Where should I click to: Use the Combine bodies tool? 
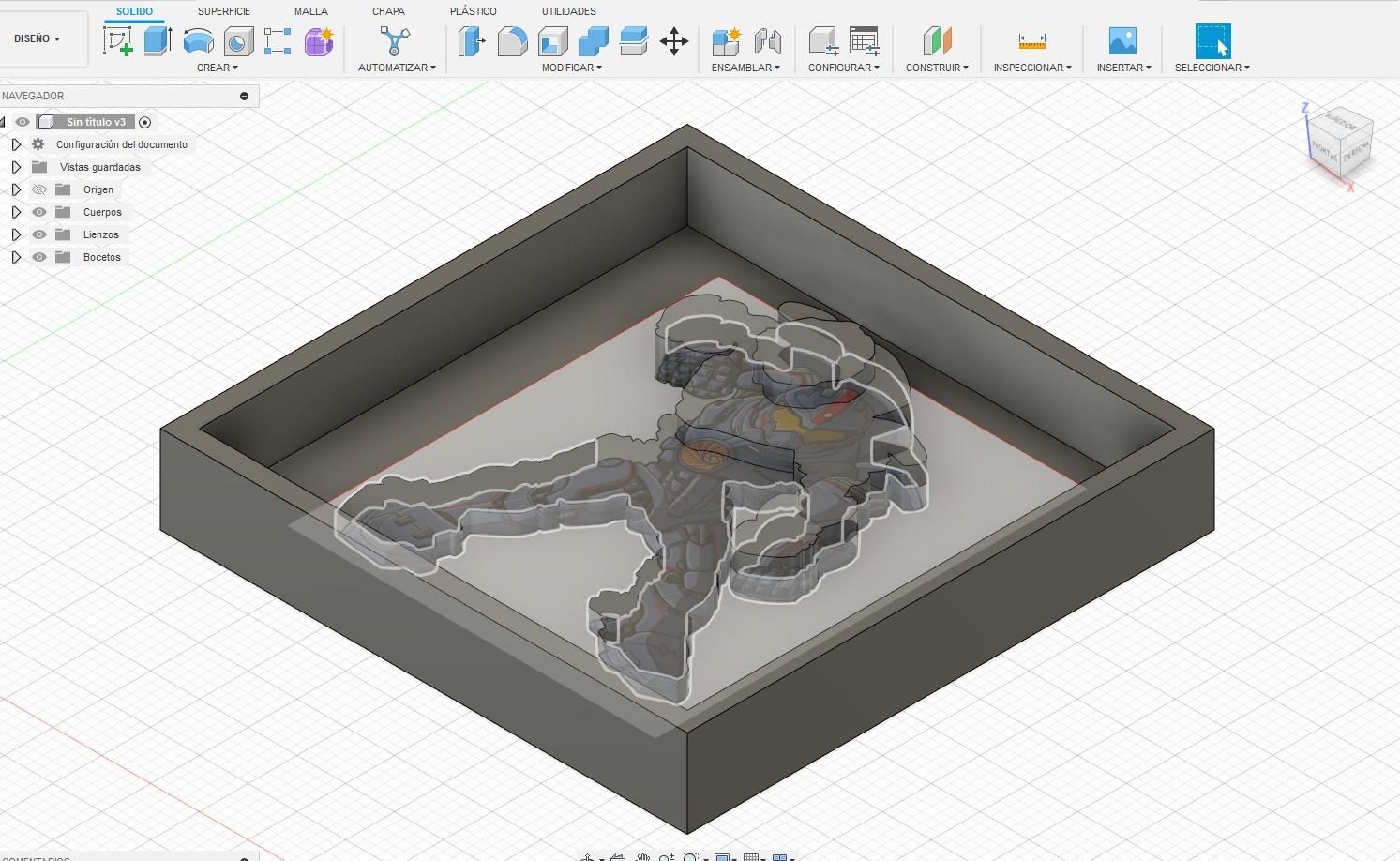click(594, 41)
